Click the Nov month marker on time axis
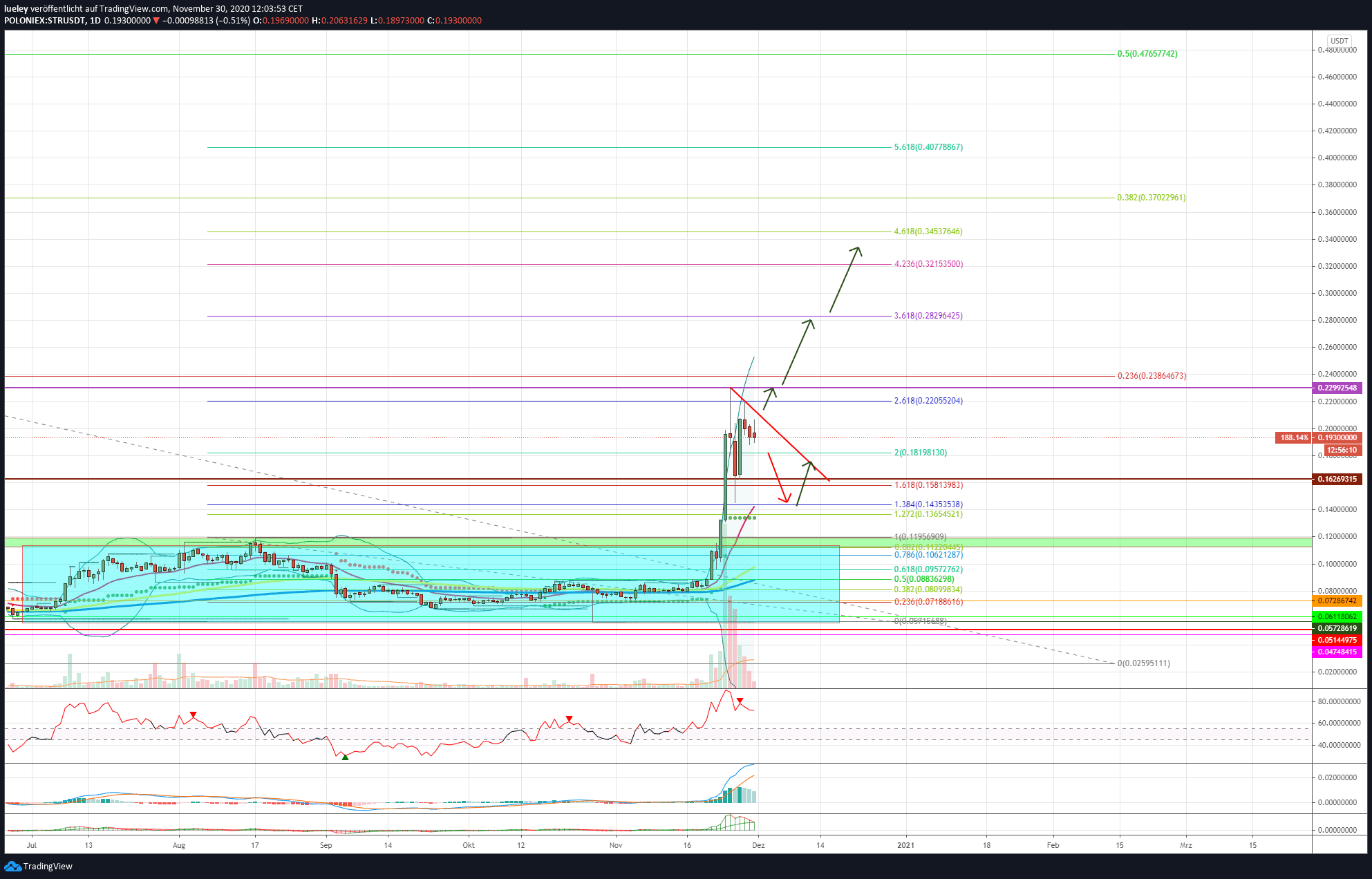The image size is (1372, 879). pos(616,844)
